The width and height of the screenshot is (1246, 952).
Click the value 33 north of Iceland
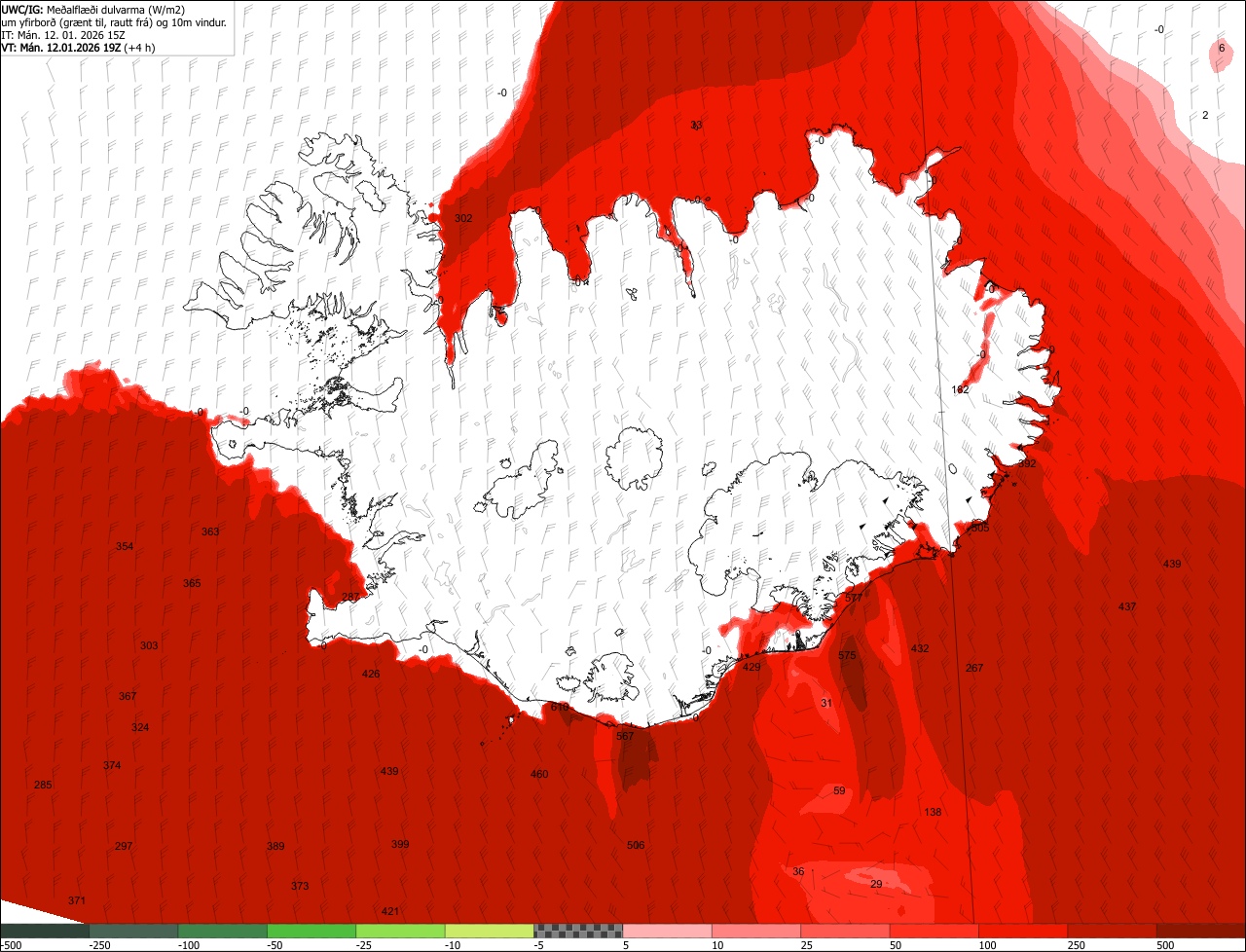click(696, 125)
